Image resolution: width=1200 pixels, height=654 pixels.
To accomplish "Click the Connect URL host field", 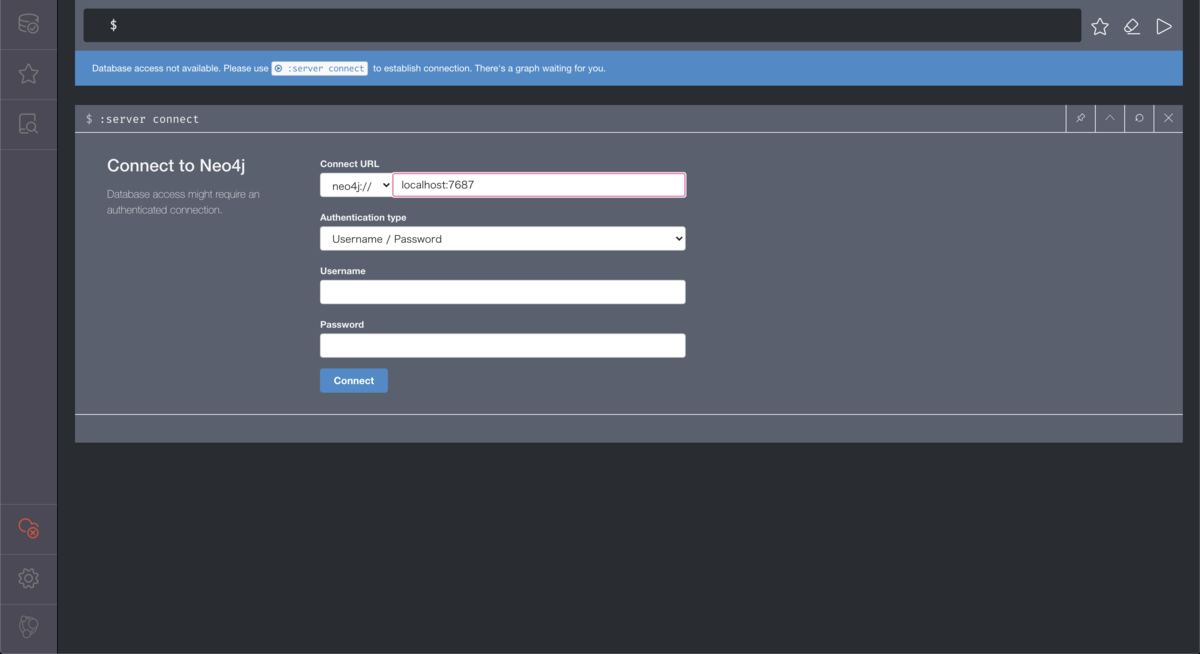I will [x=539, y=185].
